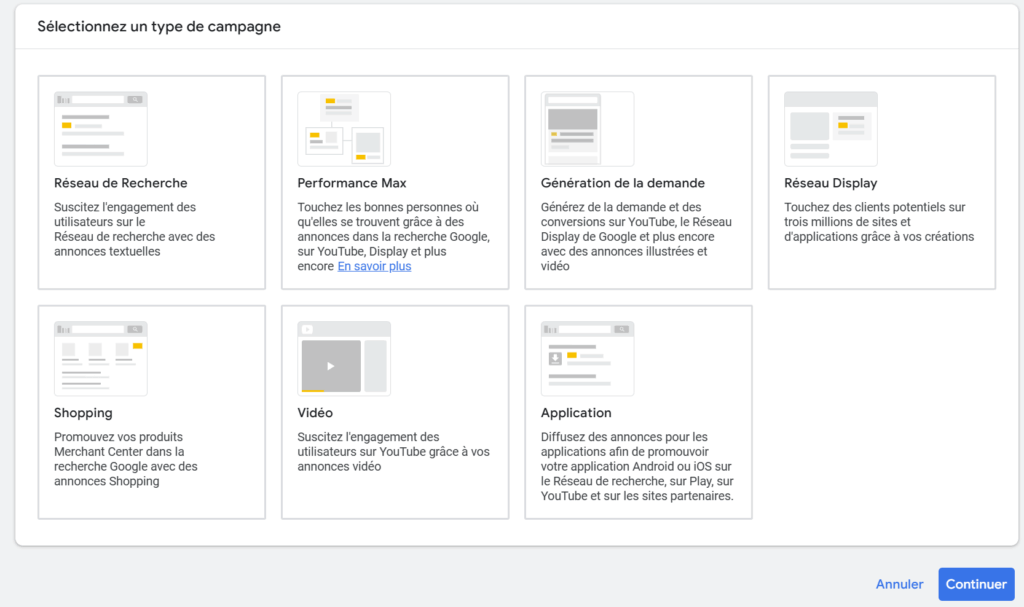This screenshot has width=1024, height=607.
Task: Click the Génération de la demande title
Action: [x=622, y=183]
